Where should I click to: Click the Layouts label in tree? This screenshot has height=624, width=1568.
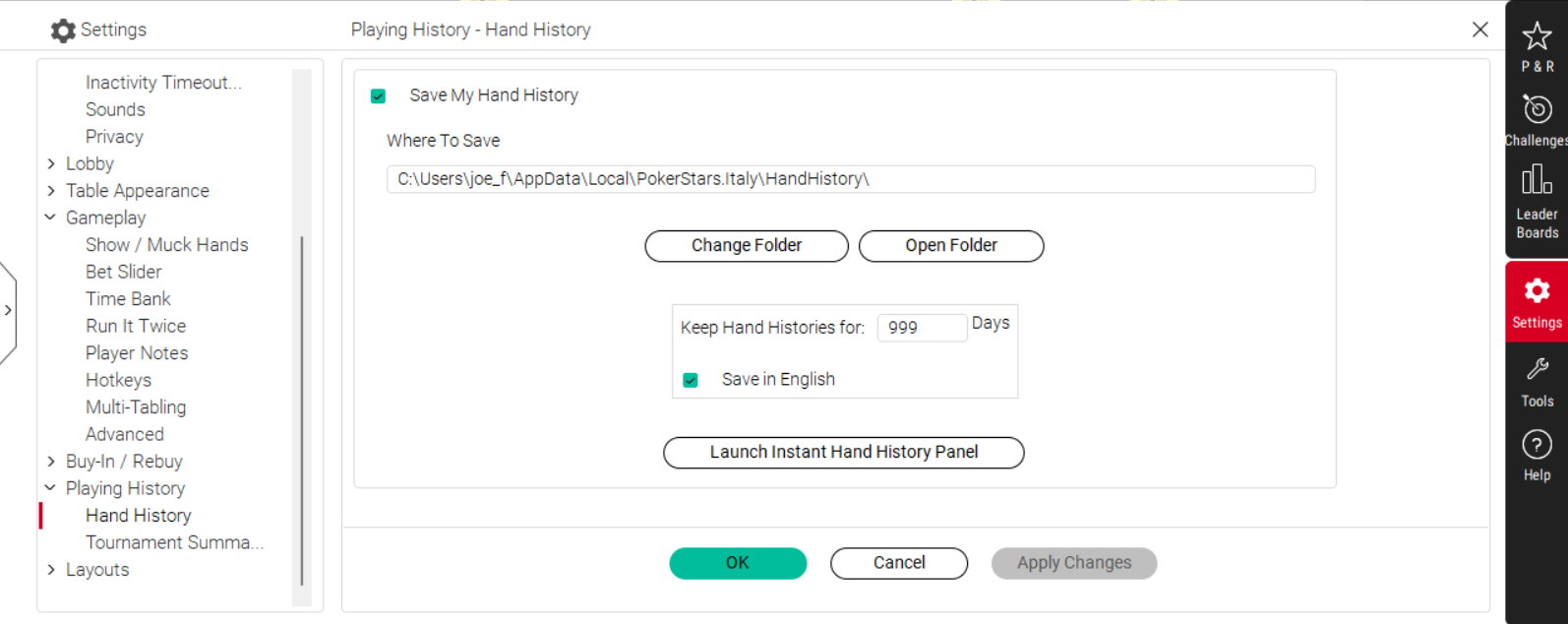pyautogui.click(x=97, y=570)
